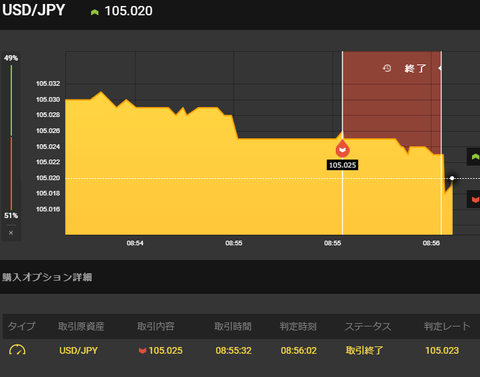Image resolution: width=480 pixels, height=377 pixels.
Task: Click the small left arrow beside 終了
Action: [x=440, y=68]
